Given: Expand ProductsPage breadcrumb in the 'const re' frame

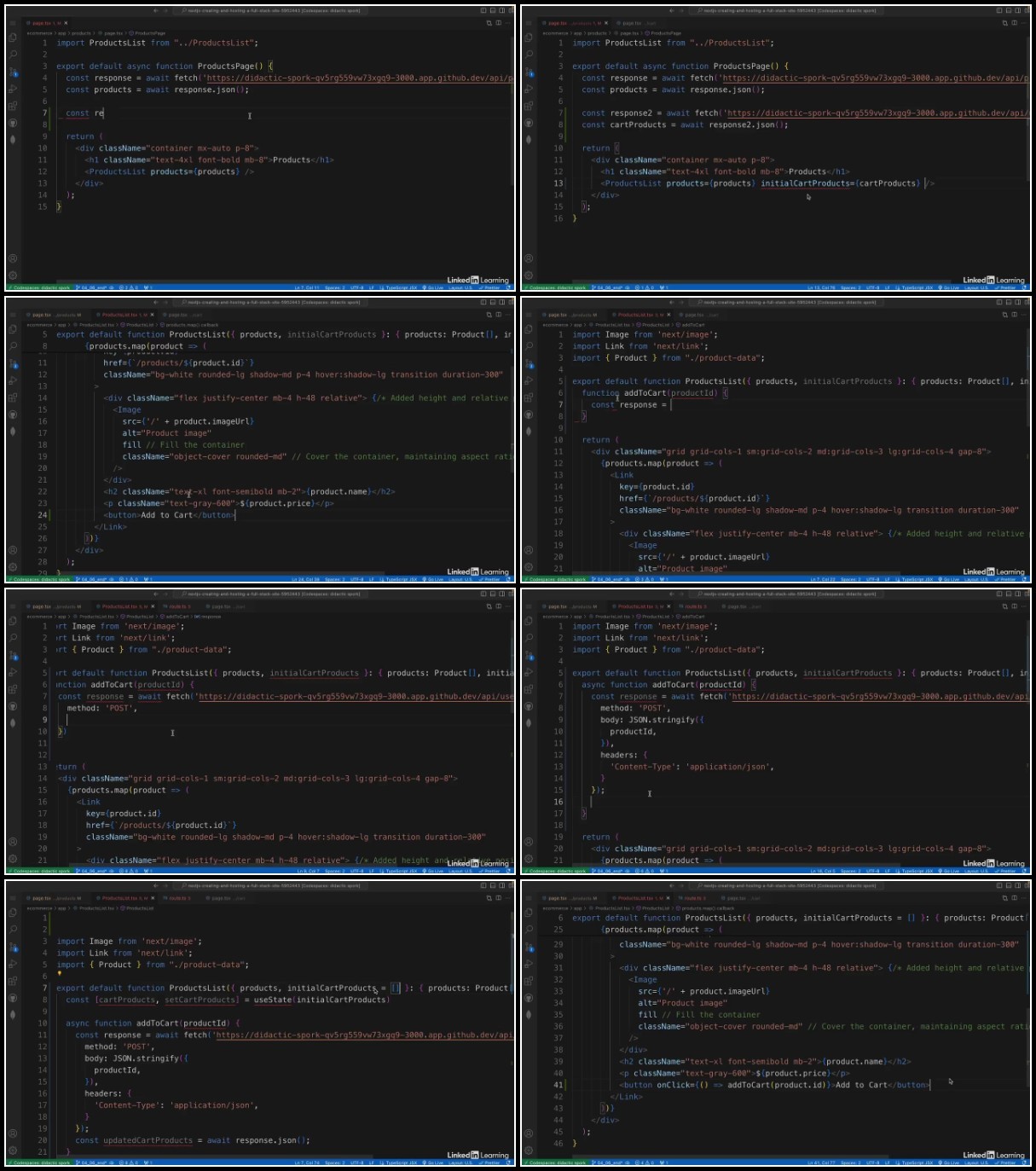Looking at the screenshot, I should click(x=151, y=33).
